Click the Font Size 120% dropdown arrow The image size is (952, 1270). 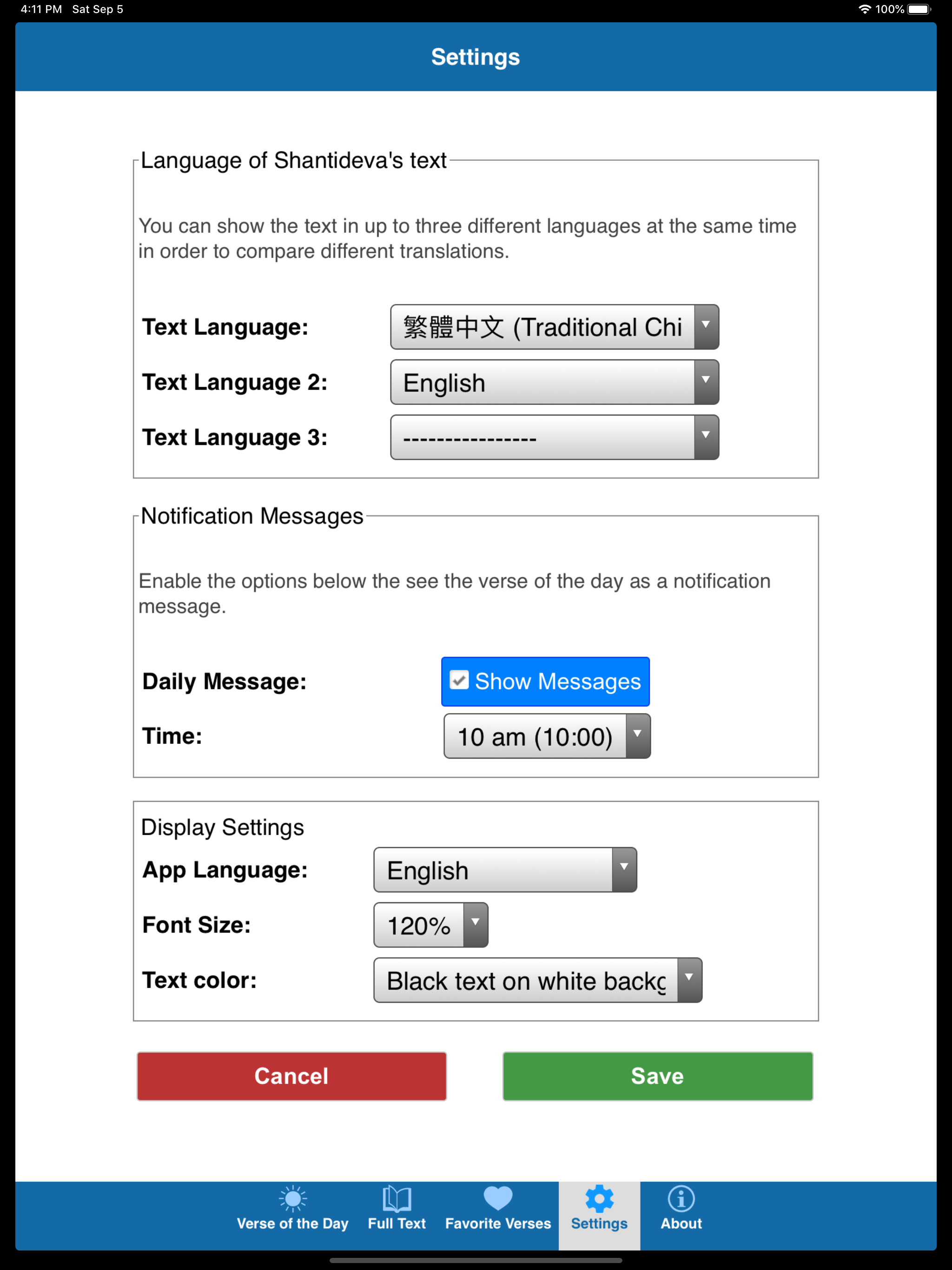point(476,925)
